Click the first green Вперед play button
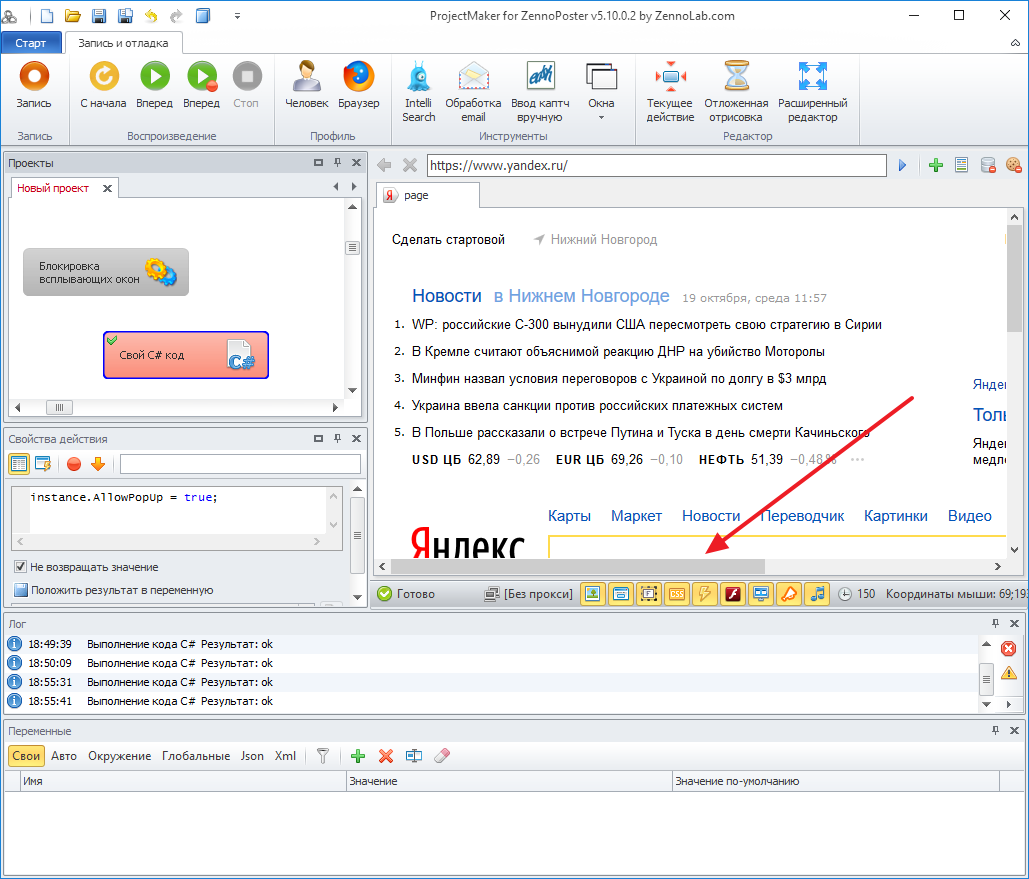Image resolution: width=1029 pixels, height=879 pixels. tap(155, 84)
